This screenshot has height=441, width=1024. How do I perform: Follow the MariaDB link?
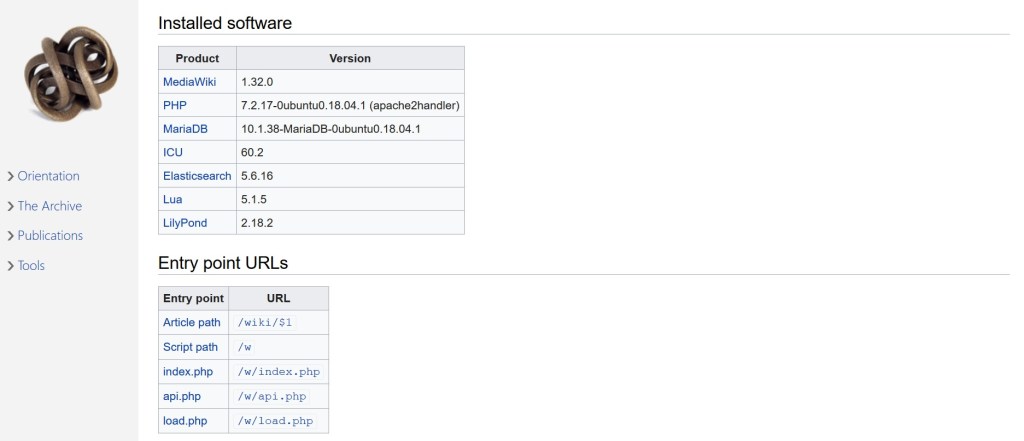point(185,129)
